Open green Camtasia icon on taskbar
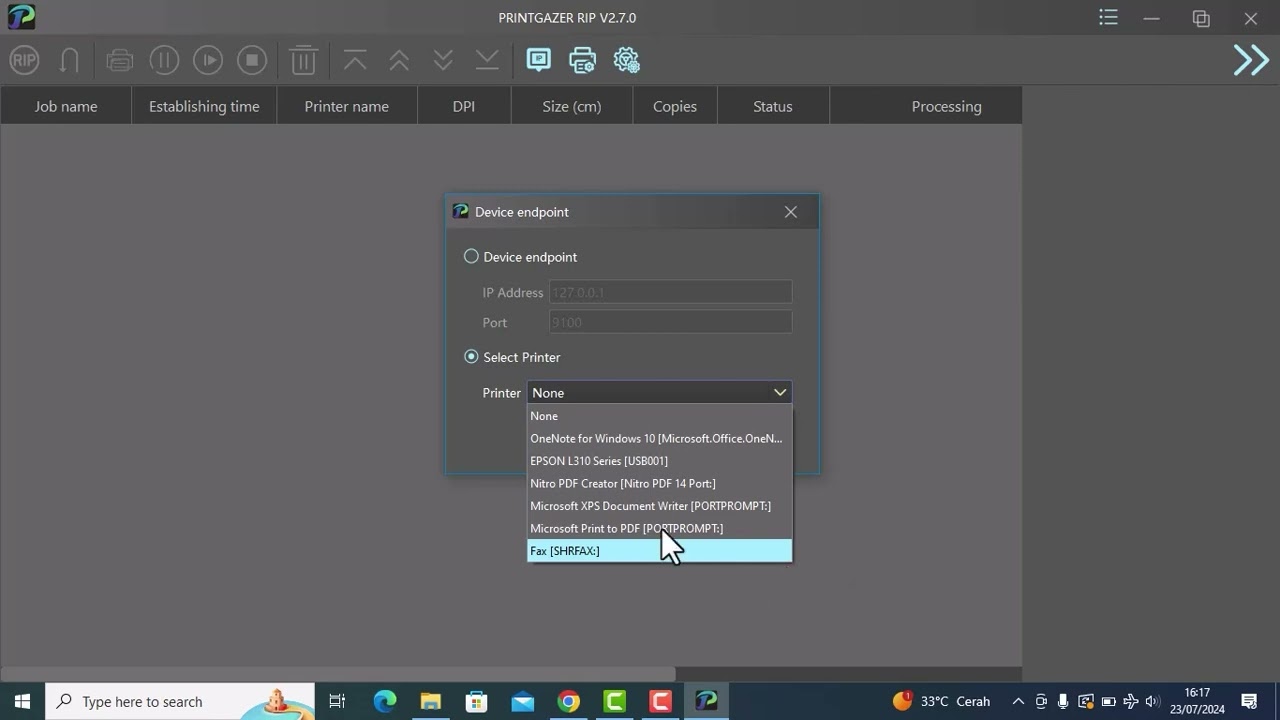The height and width of the screenshot is (720, 1280). (614, 701)
